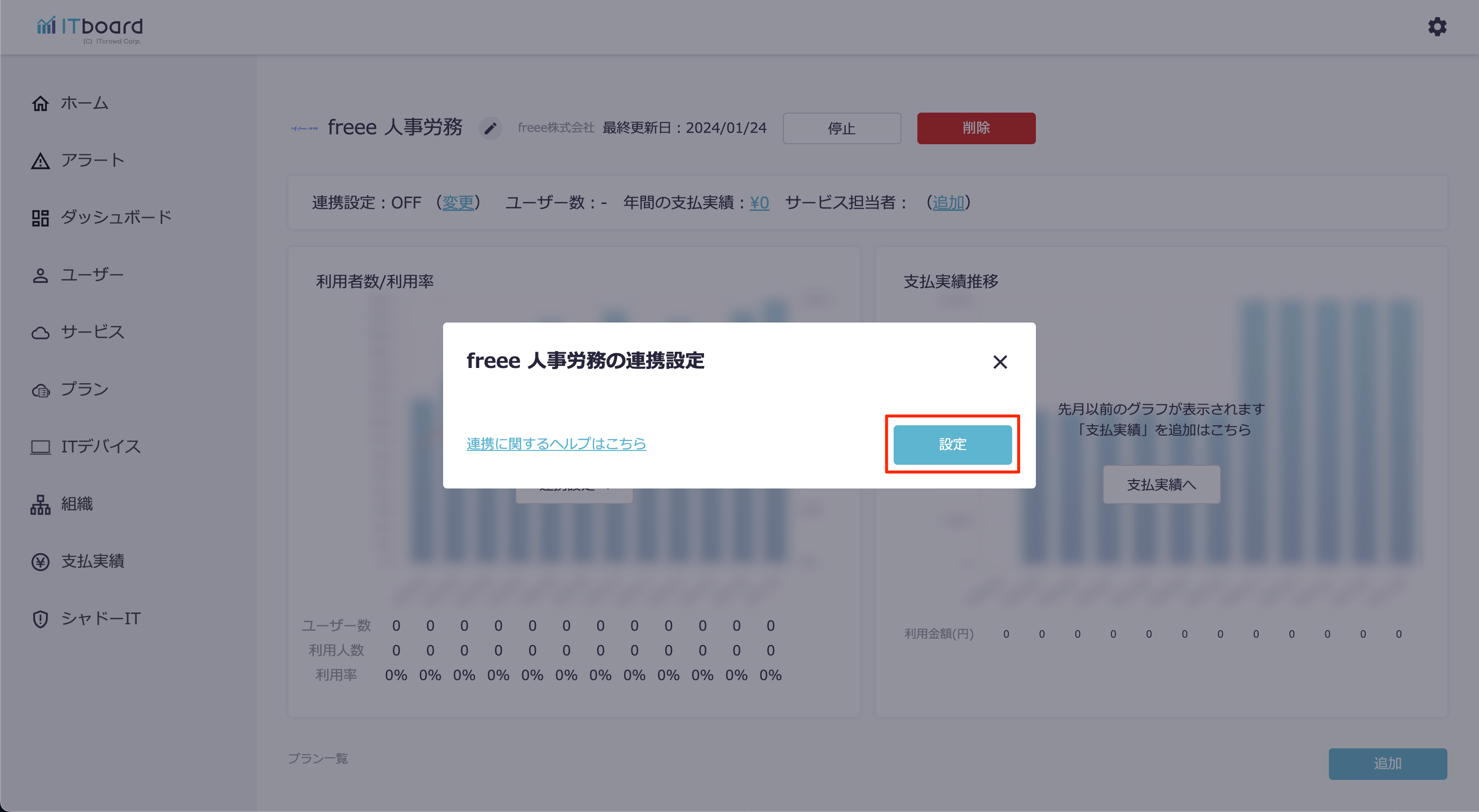Open the 連携に関するヘルプはこちら link
Image resolution: width=1479 pixels, height=812 pixels.
(556, 444)
